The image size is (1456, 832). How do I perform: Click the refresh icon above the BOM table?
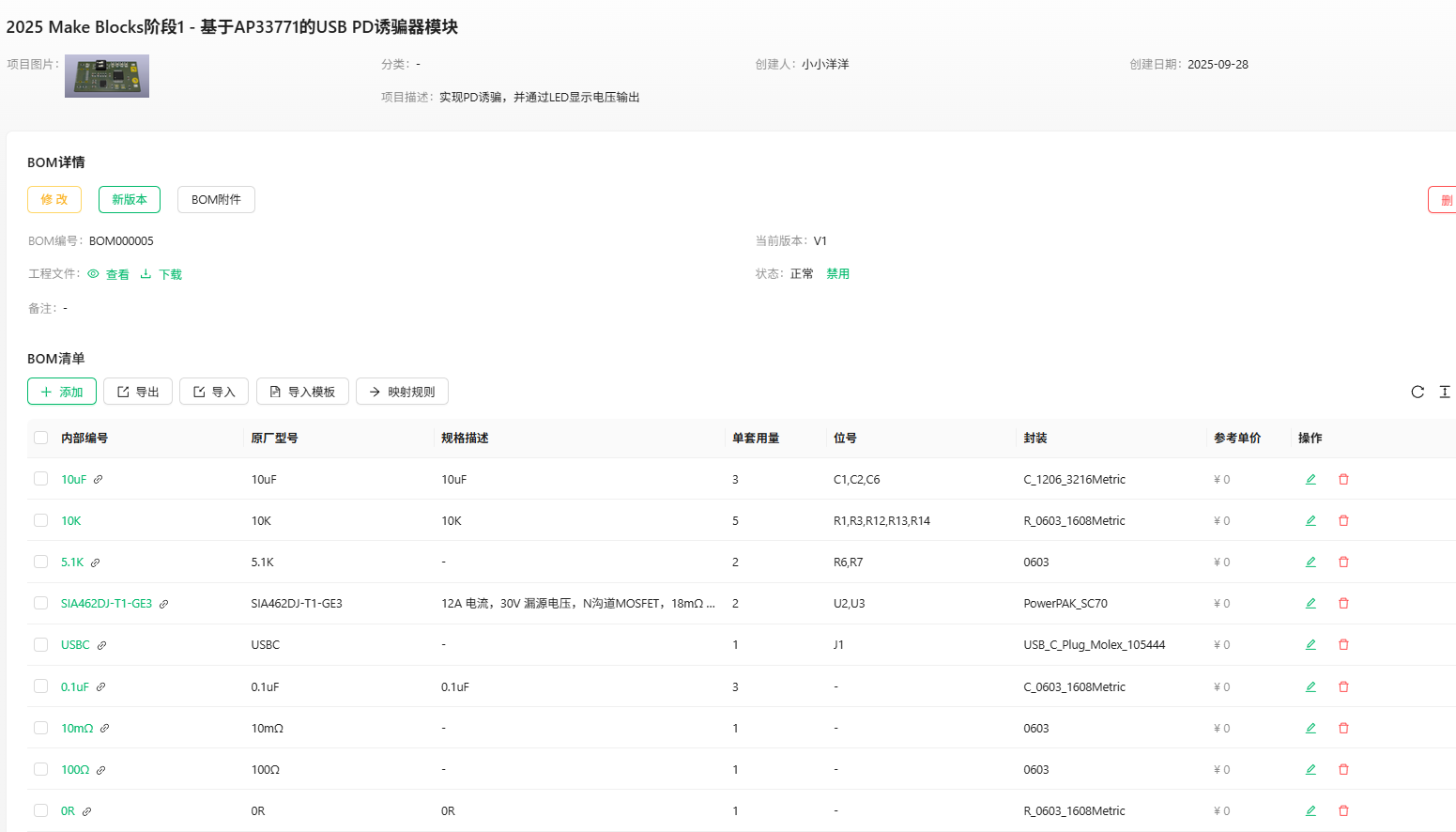(1418, 392)
